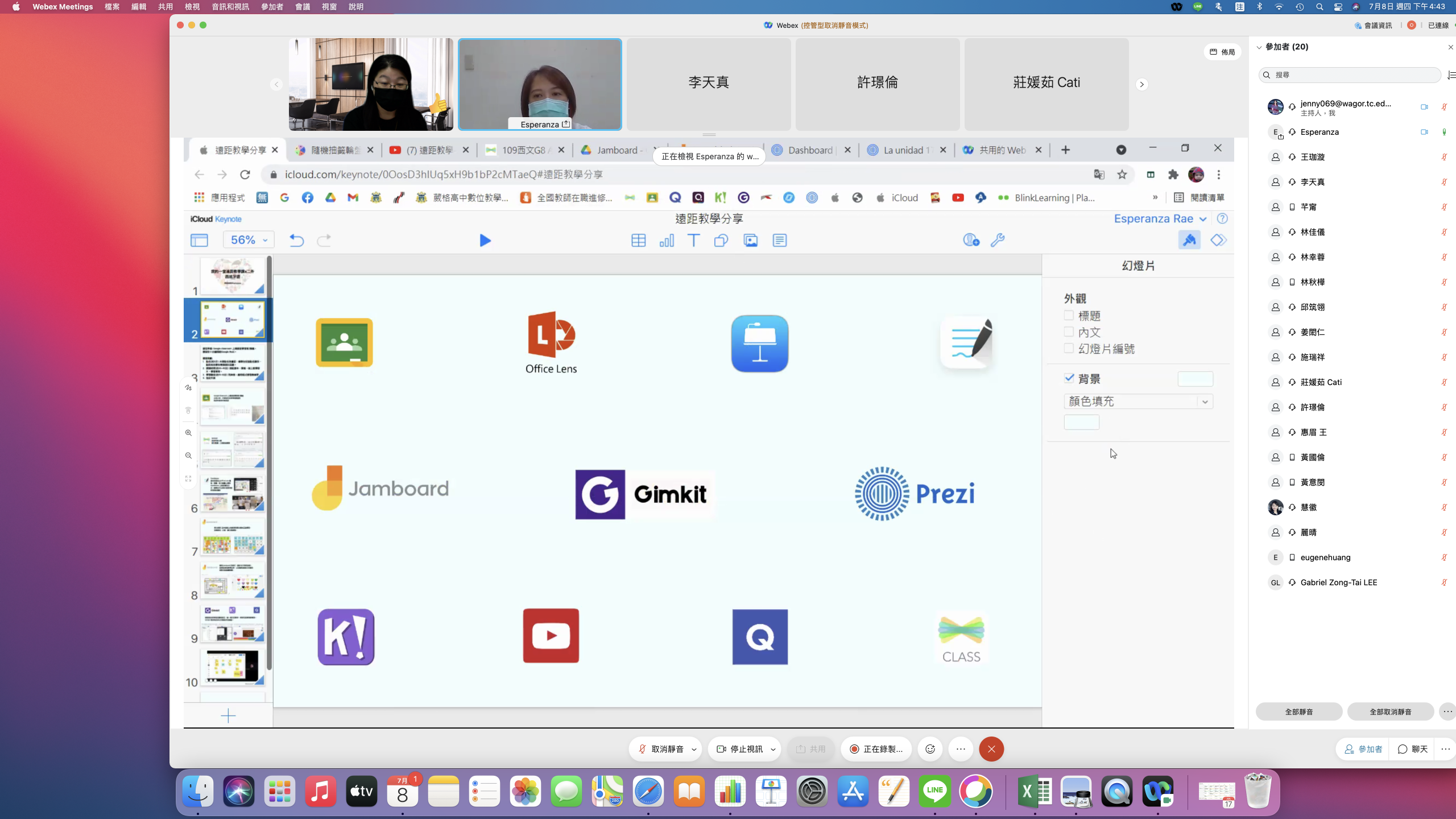Enable the 幻燈片編號 checkbox

pyautogui.click(x=1069, y=348)
